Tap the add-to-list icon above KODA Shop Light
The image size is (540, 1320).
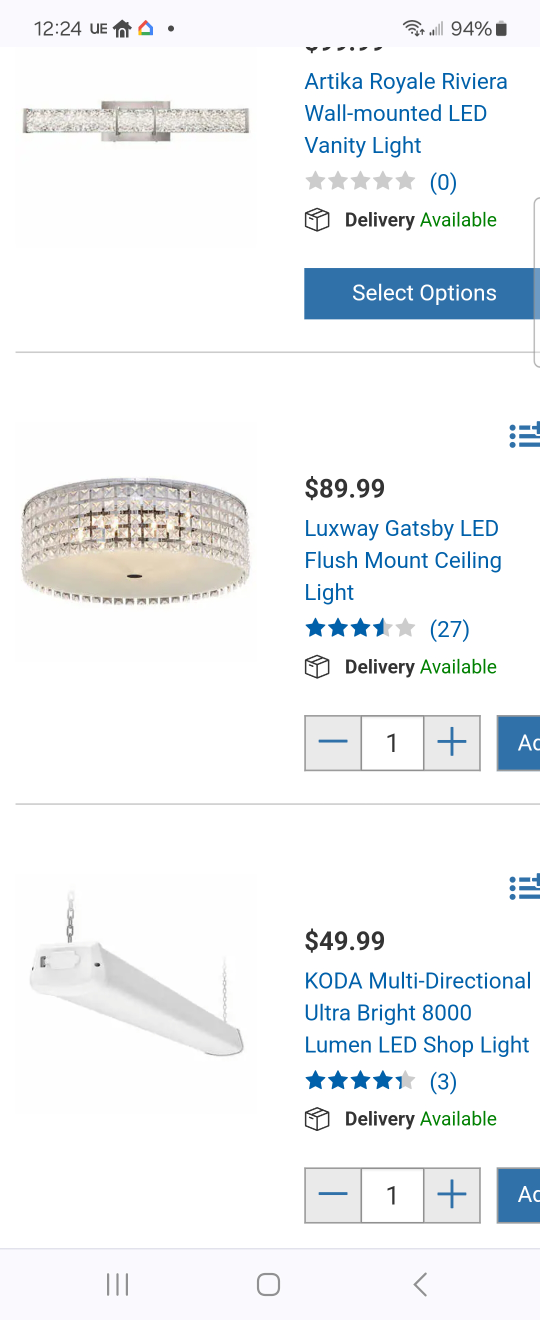coord(525,886)
